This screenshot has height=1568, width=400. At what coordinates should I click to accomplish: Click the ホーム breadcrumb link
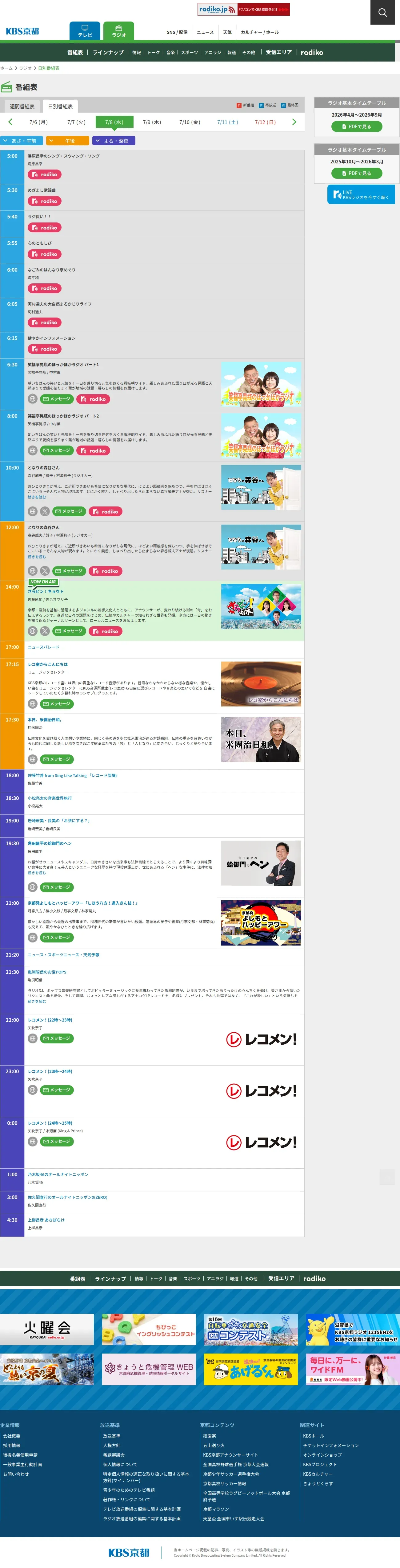click(6, 68)
